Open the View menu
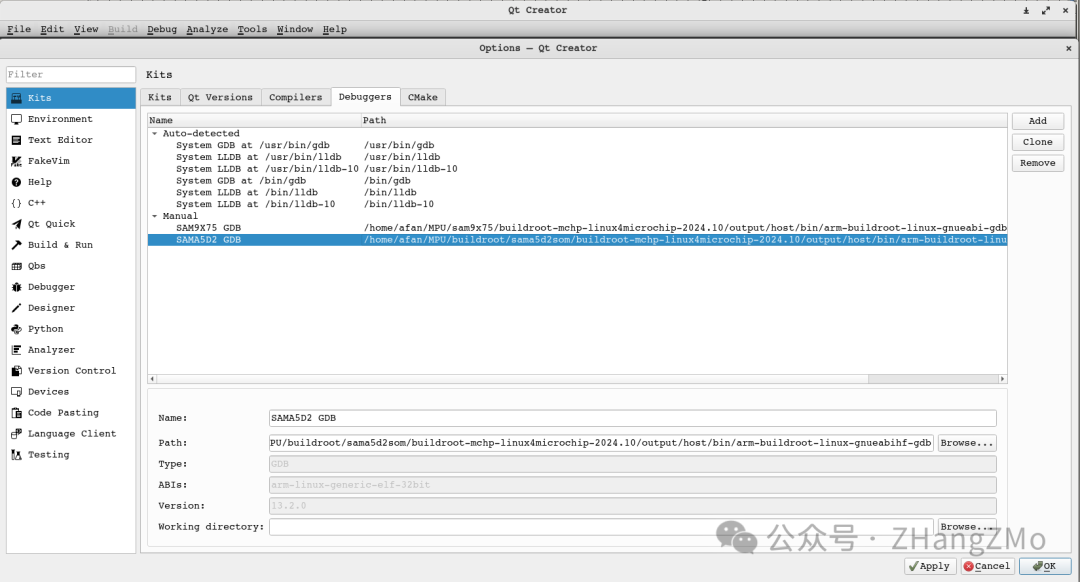The width and height of the screenshot is (1080, 582). click(86, 29)
